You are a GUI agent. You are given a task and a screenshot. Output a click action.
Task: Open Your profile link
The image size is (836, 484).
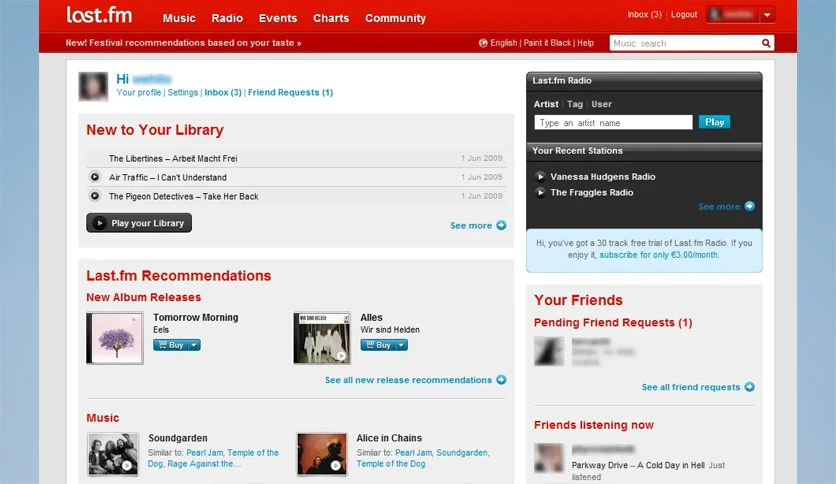(139, 92)
